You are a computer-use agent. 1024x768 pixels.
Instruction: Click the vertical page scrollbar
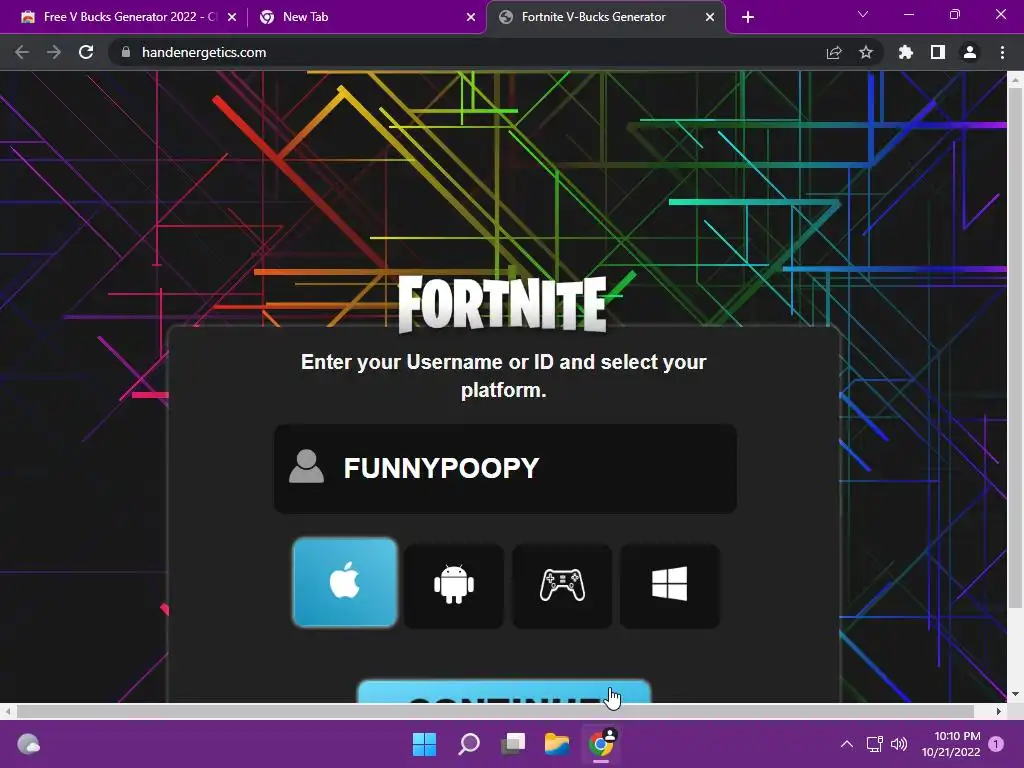tap(1015, 348)
